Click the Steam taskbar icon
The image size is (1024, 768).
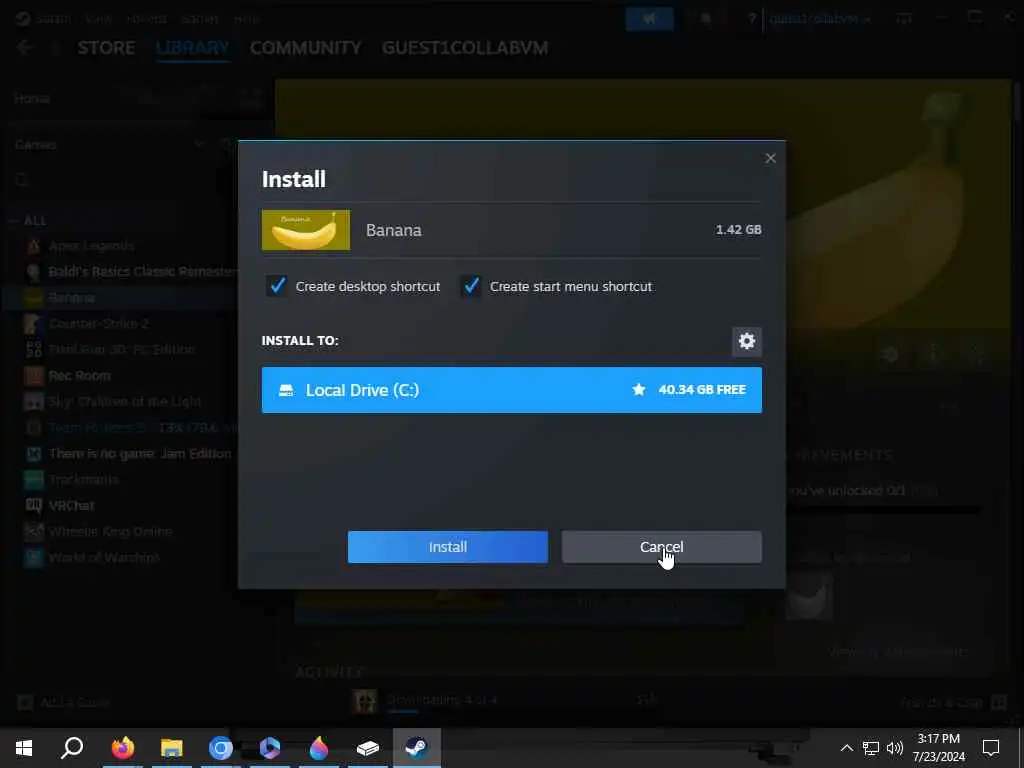(x=417, y=748)
